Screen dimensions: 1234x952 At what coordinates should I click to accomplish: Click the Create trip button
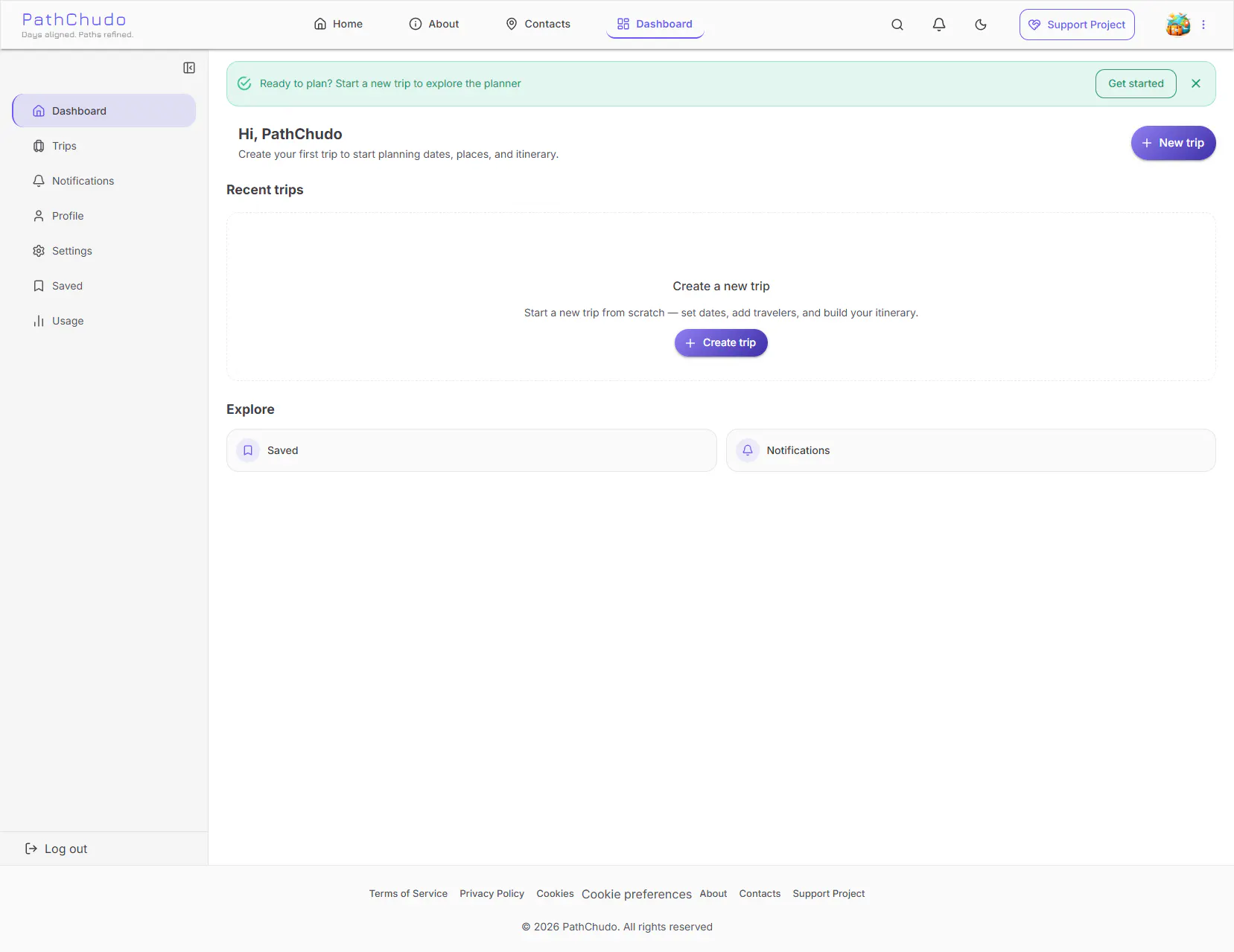pyautogui.click(x=721, y=343)
